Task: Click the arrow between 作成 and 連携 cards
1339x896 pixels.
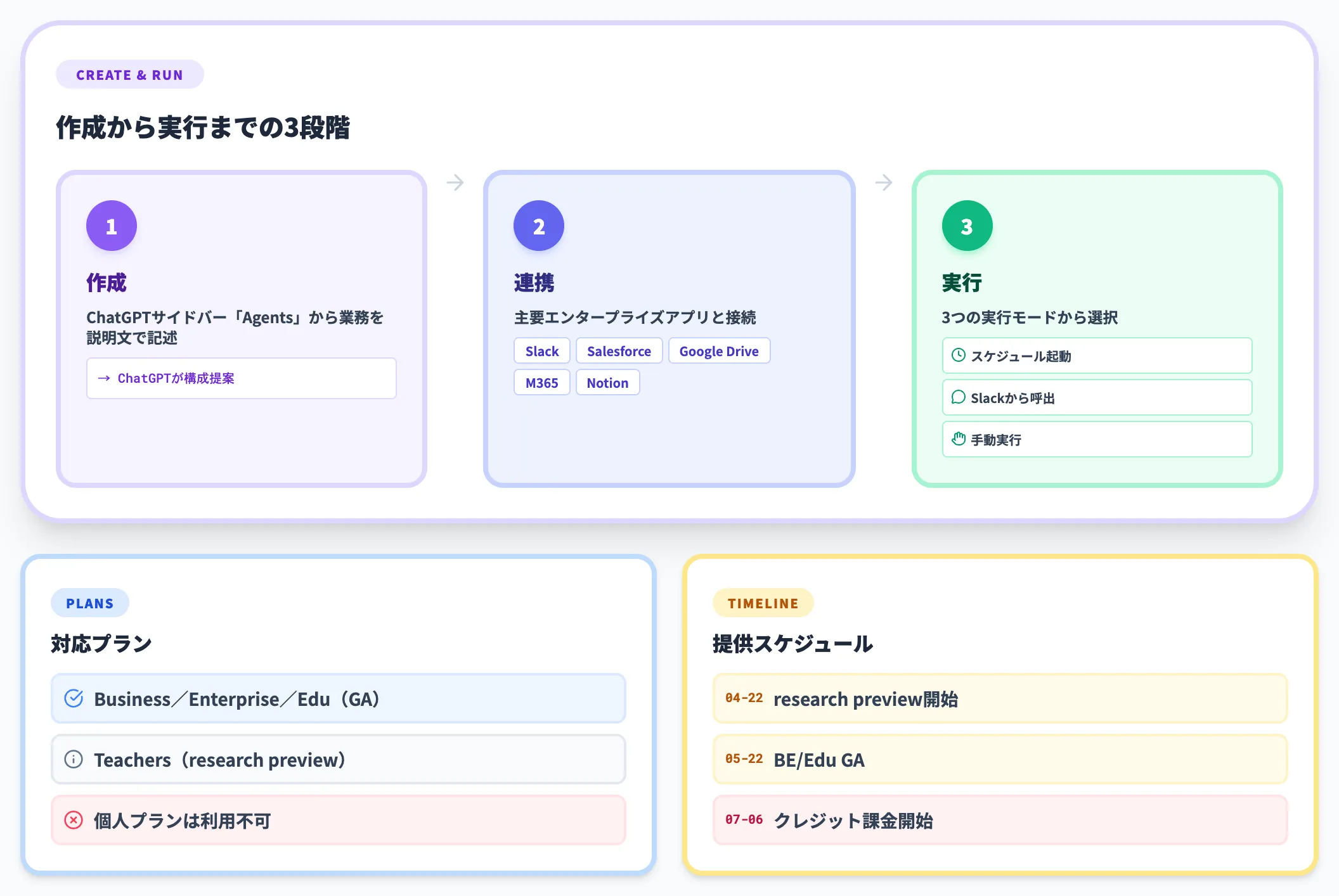Action: (455, 182)
